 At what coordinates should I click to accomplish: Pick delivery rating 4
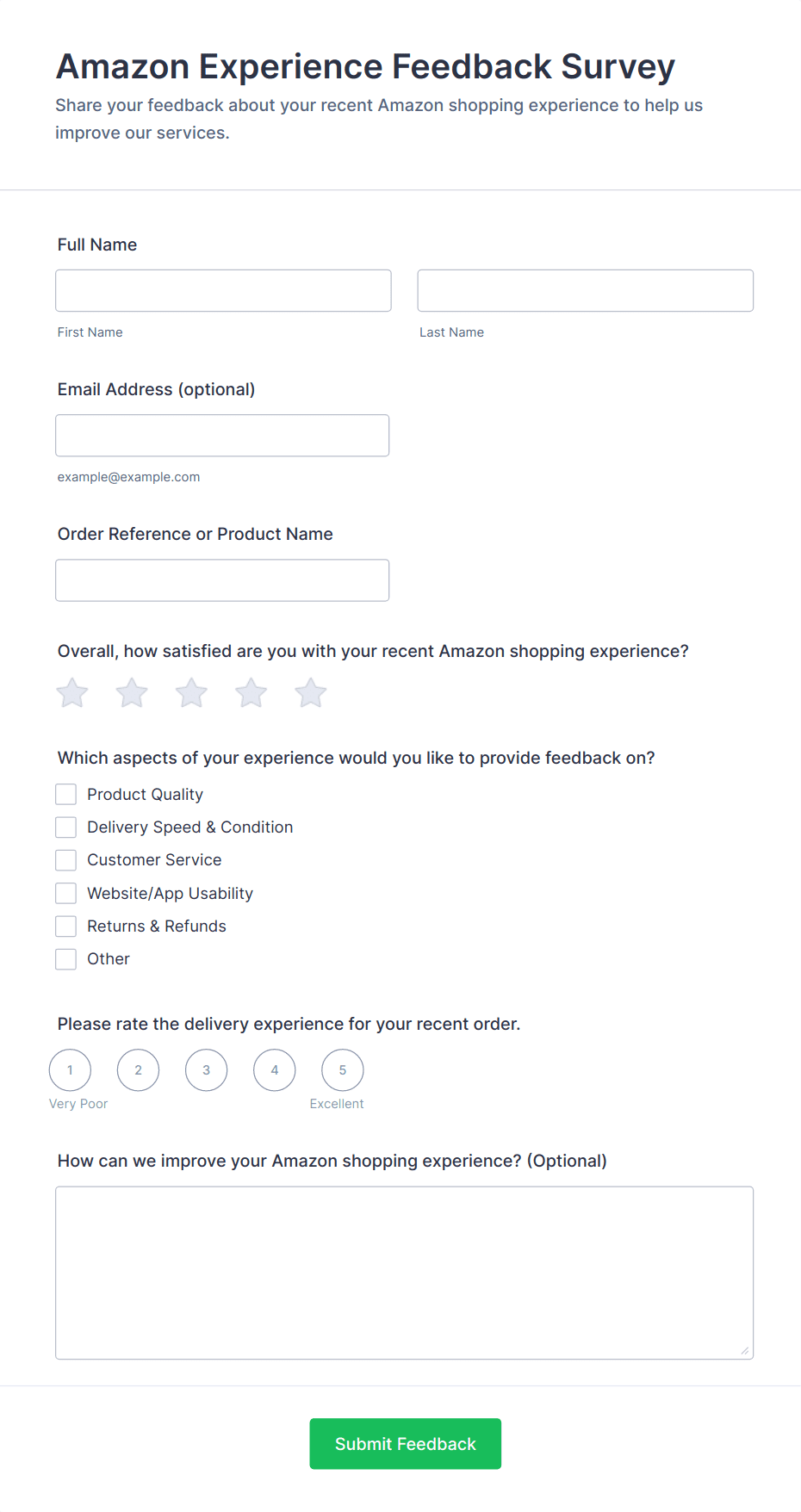pyautogui.click(x=275, y=1070)
